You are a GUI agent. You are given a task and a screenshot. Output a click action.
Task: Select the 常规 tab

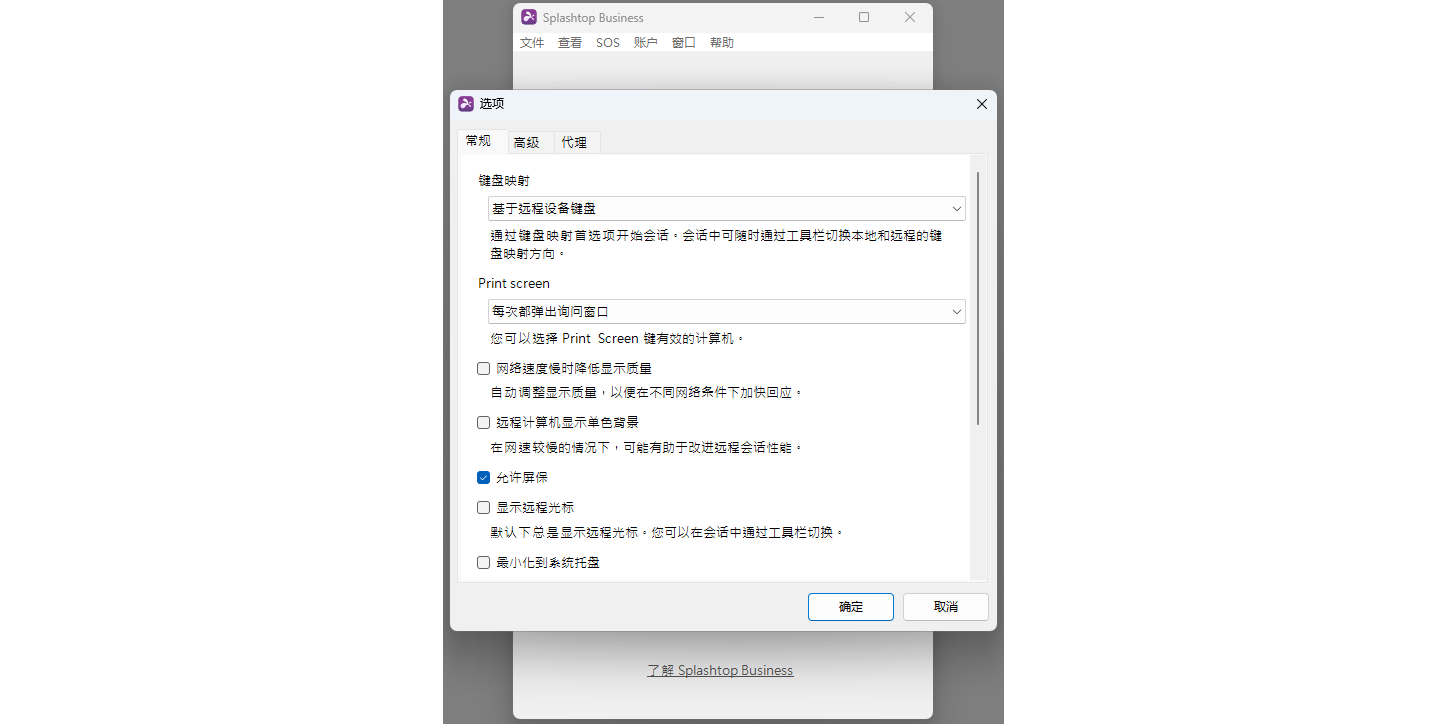click(x=479, y=141)
